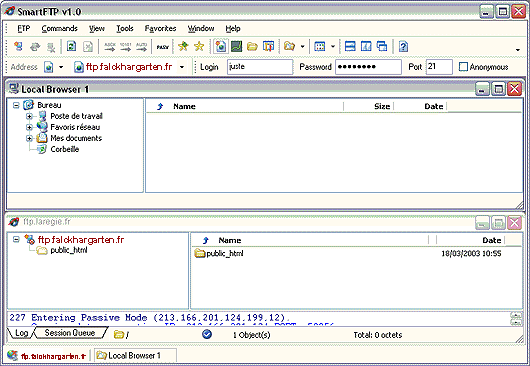Click the Disconnect toolbar icon
The width and height of the screenshot is (530, 366).
click(x=51, y=47)
